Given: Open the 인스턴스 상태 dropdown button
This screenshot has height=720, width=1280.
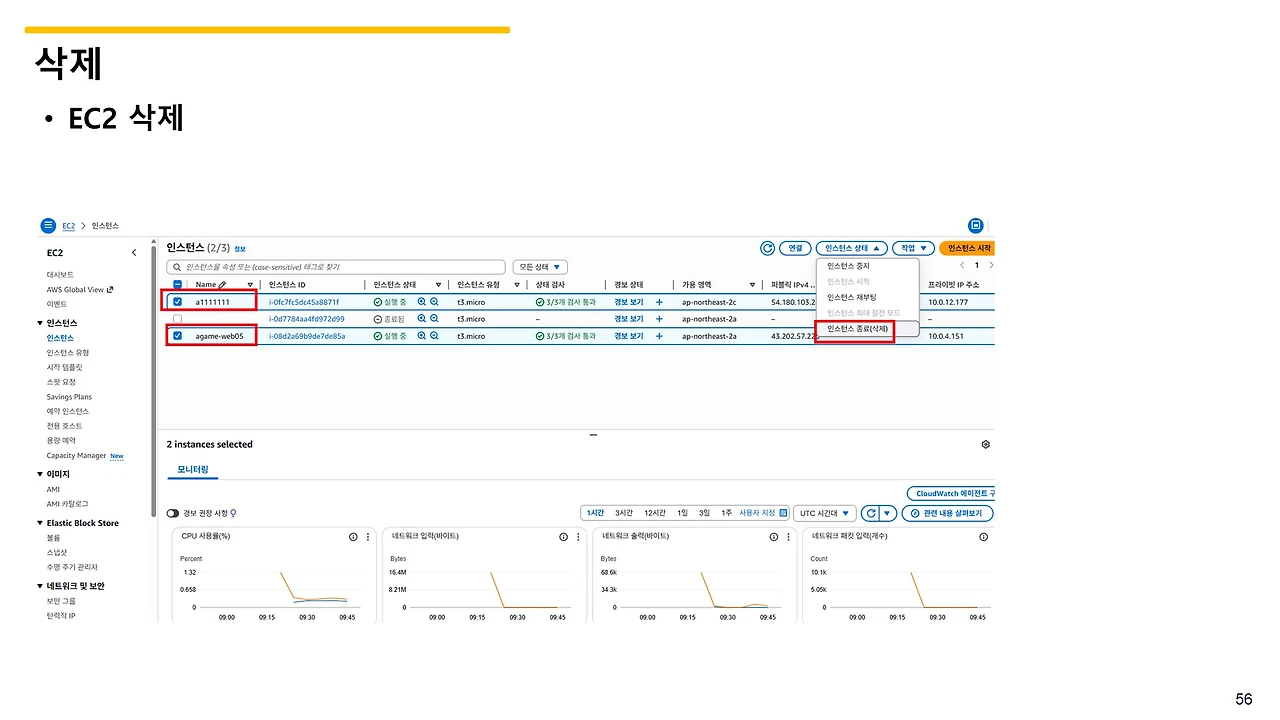Looking at the screenshot, I should tap(851, 248).
